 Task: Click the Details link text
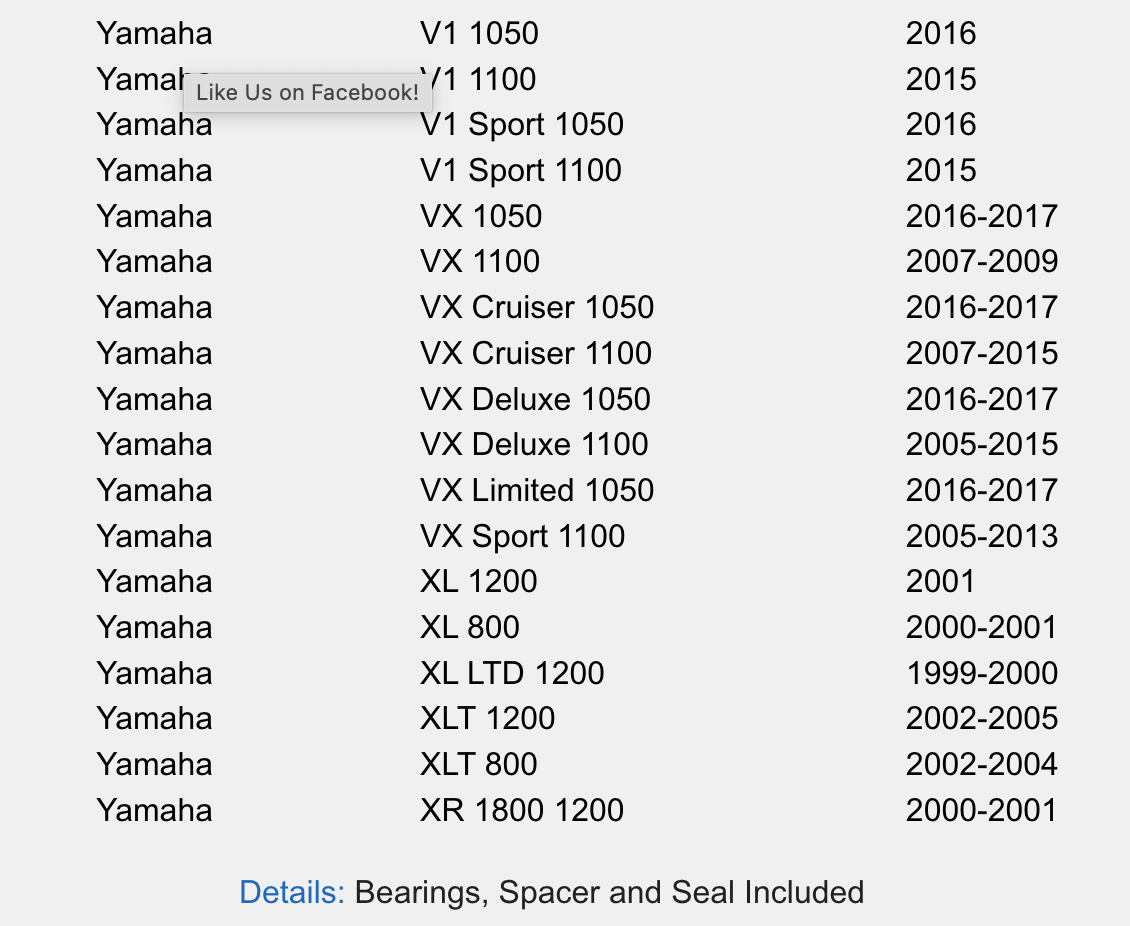[292, 892]
